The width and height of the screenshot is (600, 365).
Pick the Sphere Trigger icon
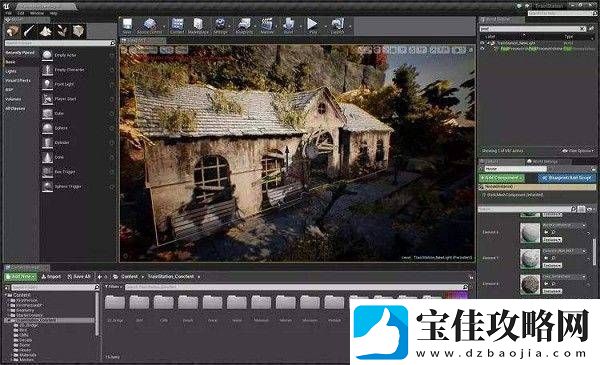pos(47,186)
